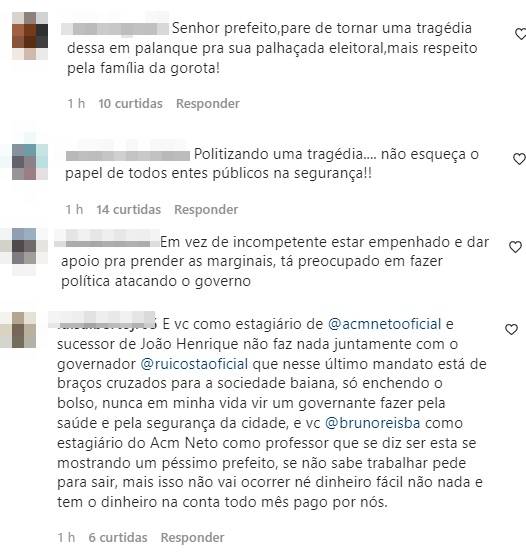Open the @ruicostaoficial mention link
This screenshot has width=526, height=552.
click(194, 364)
